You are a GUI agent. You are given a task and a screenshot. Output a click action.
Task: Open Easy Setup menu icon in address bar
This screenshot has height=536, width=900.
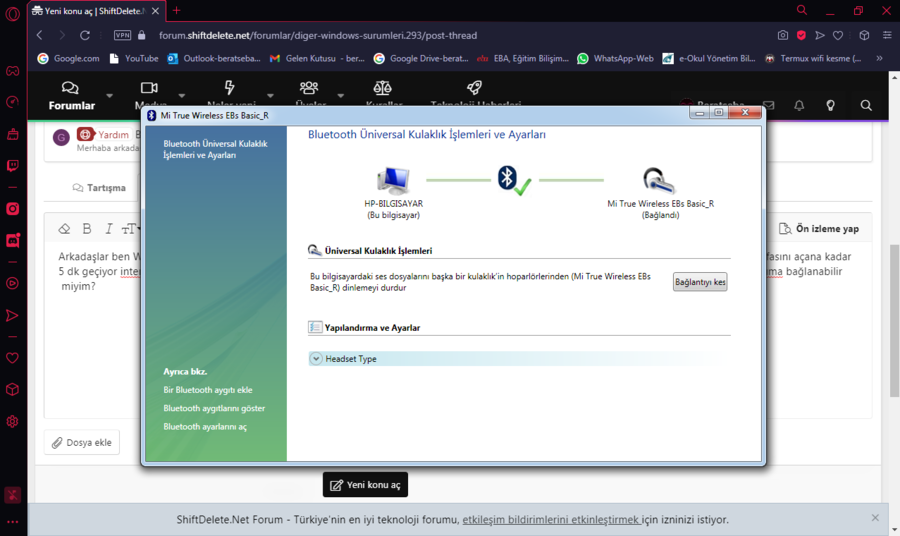[x=887, y=36]
